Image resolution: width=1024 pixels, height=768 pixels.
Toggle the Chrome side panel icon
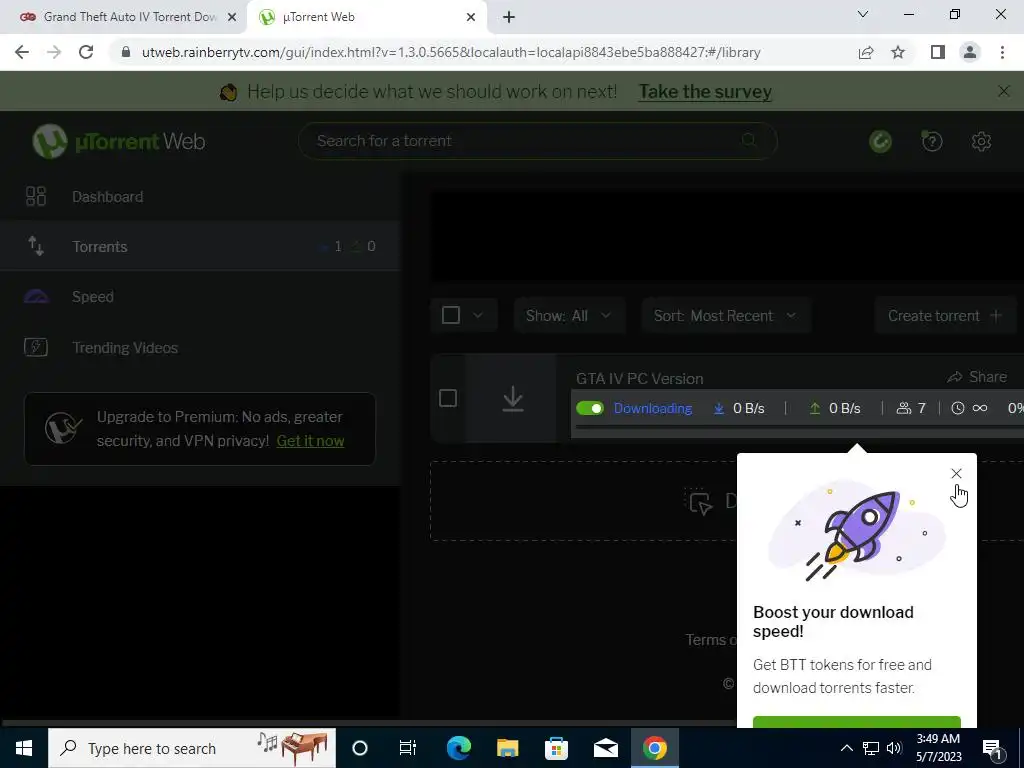click(x=938, y=52)
